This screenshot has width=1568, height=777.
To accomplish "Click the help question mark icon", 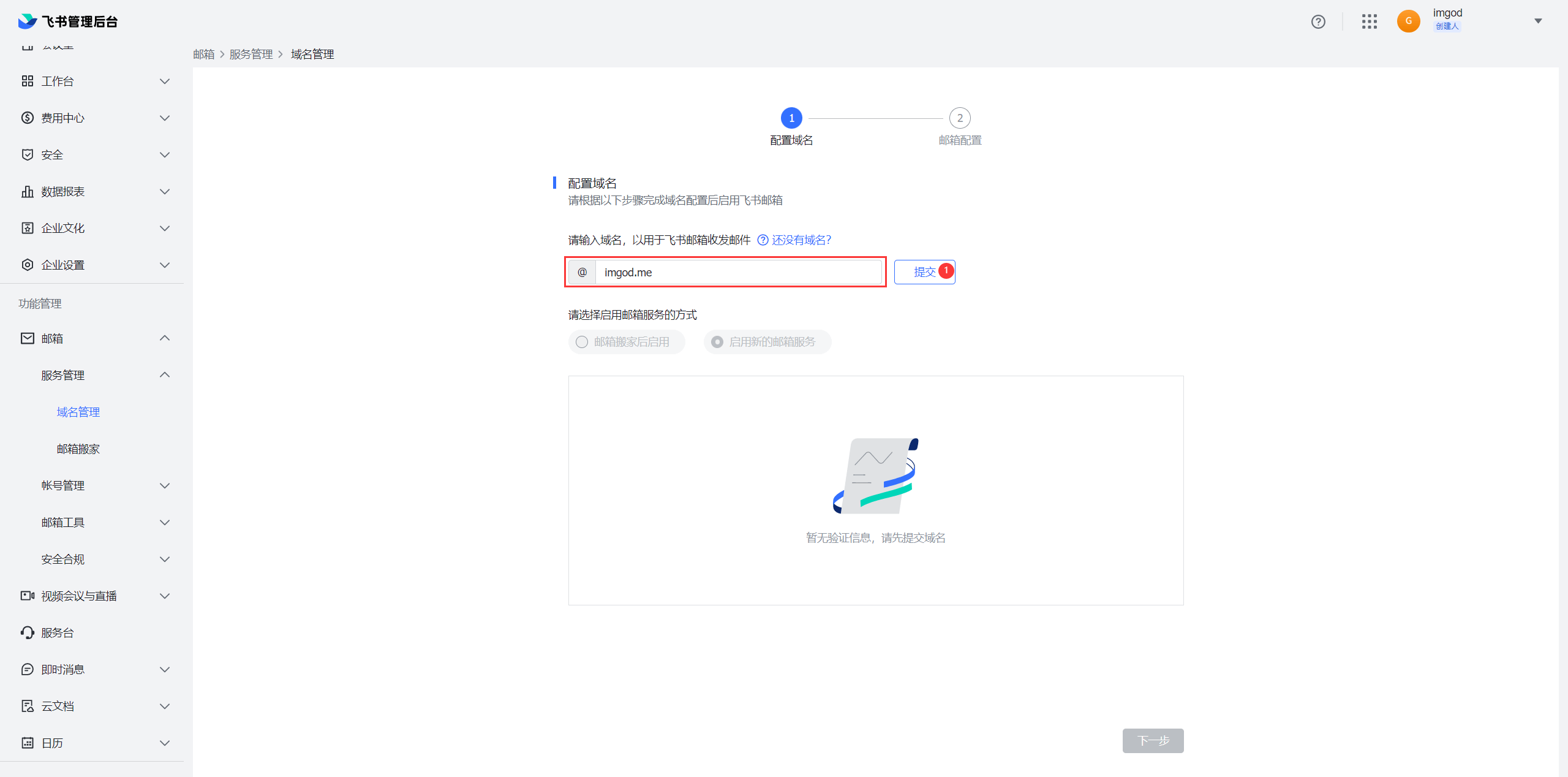I will pos(1318,22).
